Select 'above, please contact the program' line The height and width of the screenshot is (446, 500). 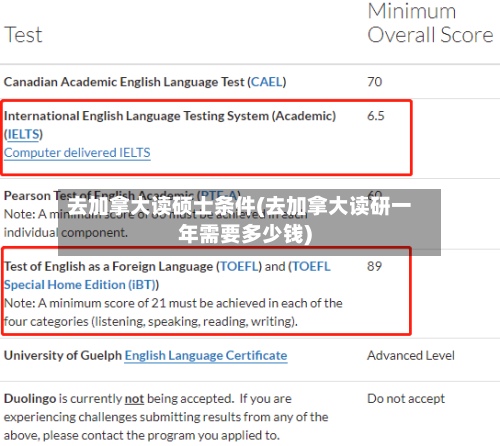pos(142,435)
